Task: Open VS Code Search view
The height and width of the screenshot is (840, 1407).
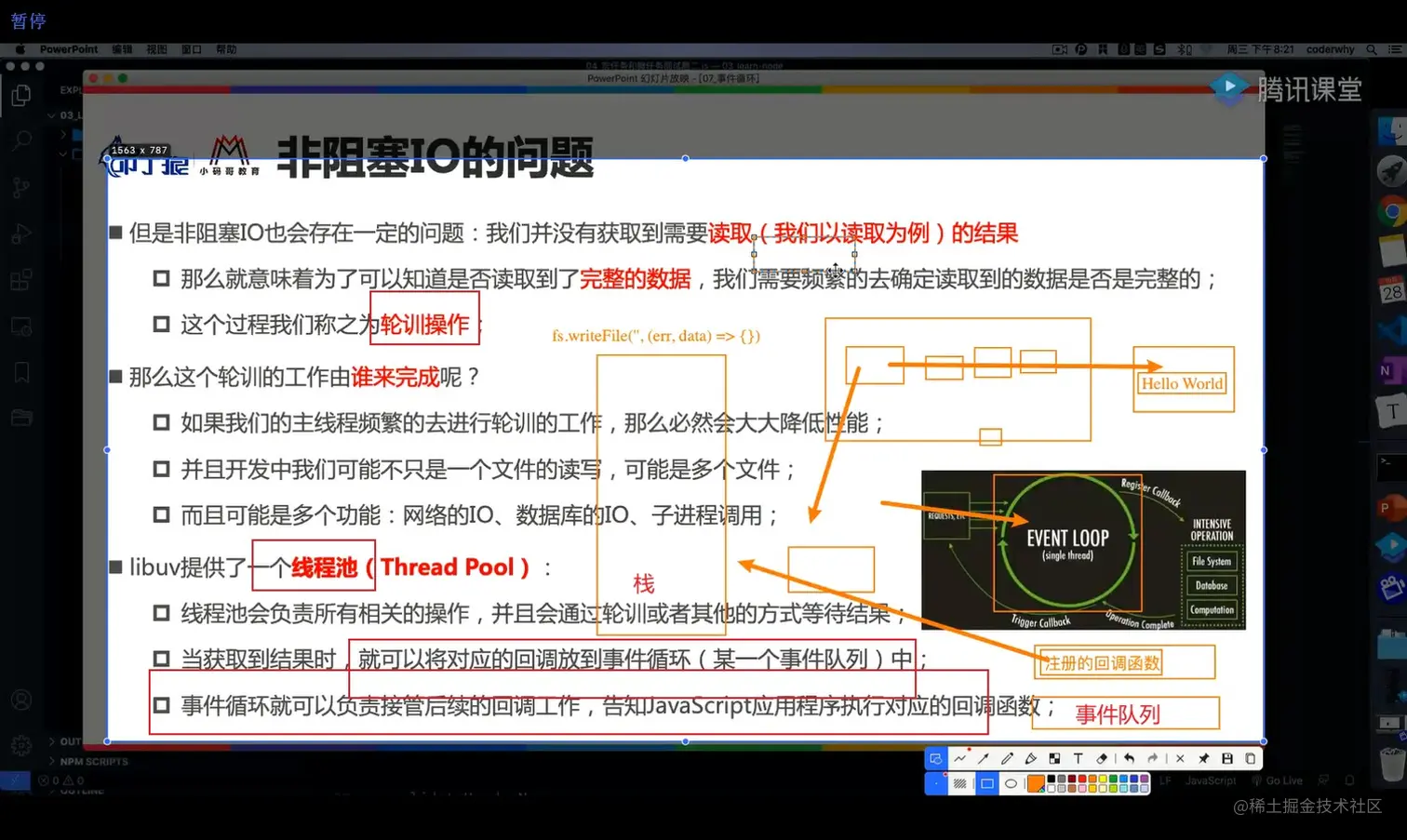Action: 20,140
